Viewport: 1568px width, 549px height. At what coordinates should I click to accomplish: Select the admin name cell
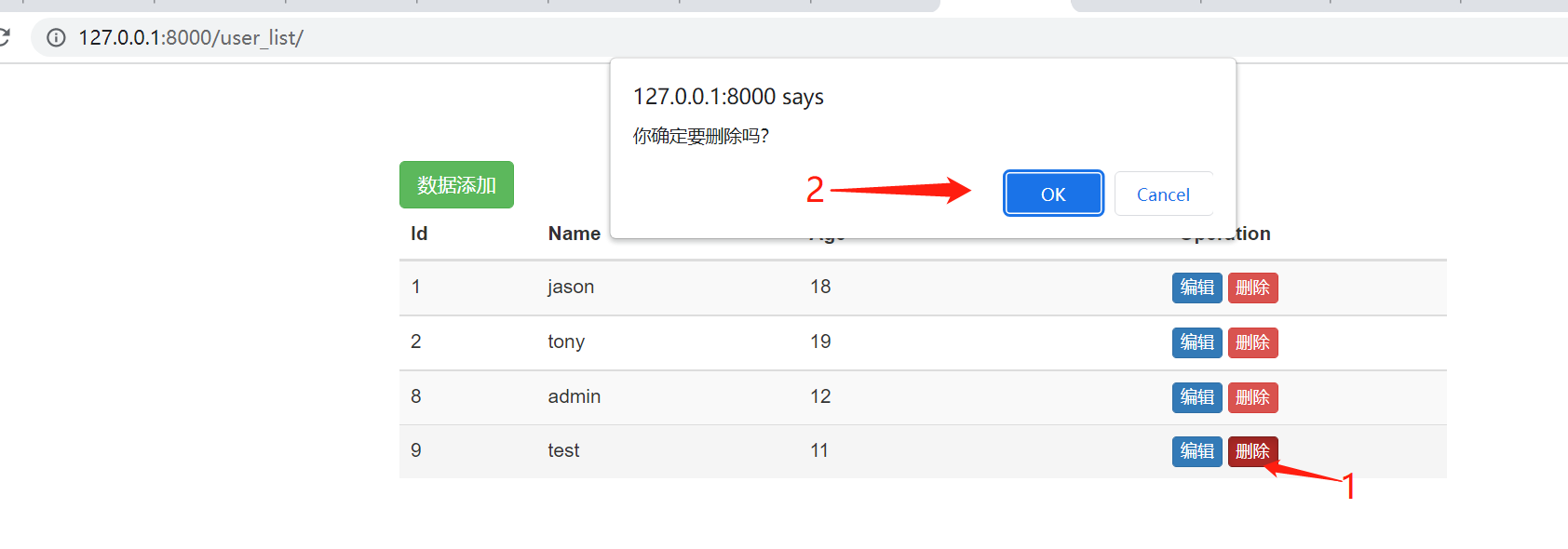coord(574,396)
